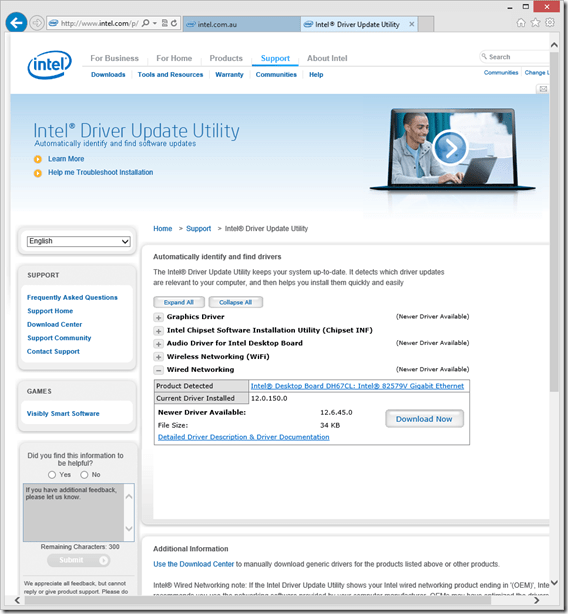The height and width of the screenshot is (614, 568).
Task: Click the search magnifier in address bar
Action: click(x=145, y=23)
